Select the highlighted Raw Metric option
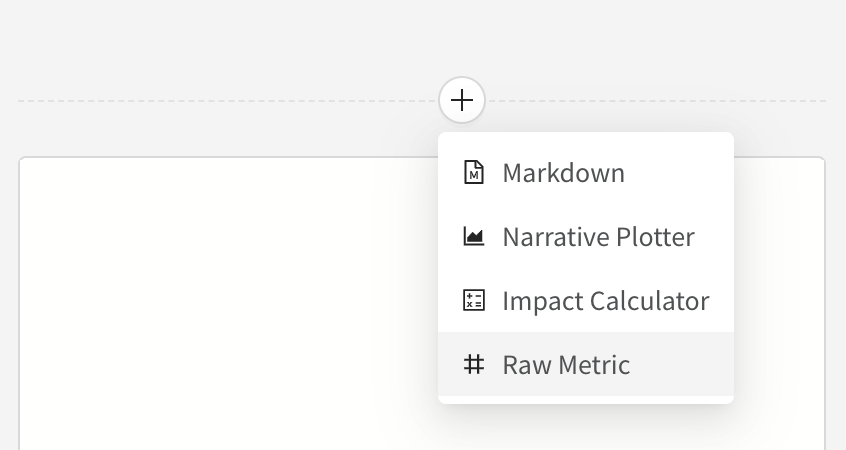This screenshot has width=846, height=450. pyautogui.click(x=585, y=365)
